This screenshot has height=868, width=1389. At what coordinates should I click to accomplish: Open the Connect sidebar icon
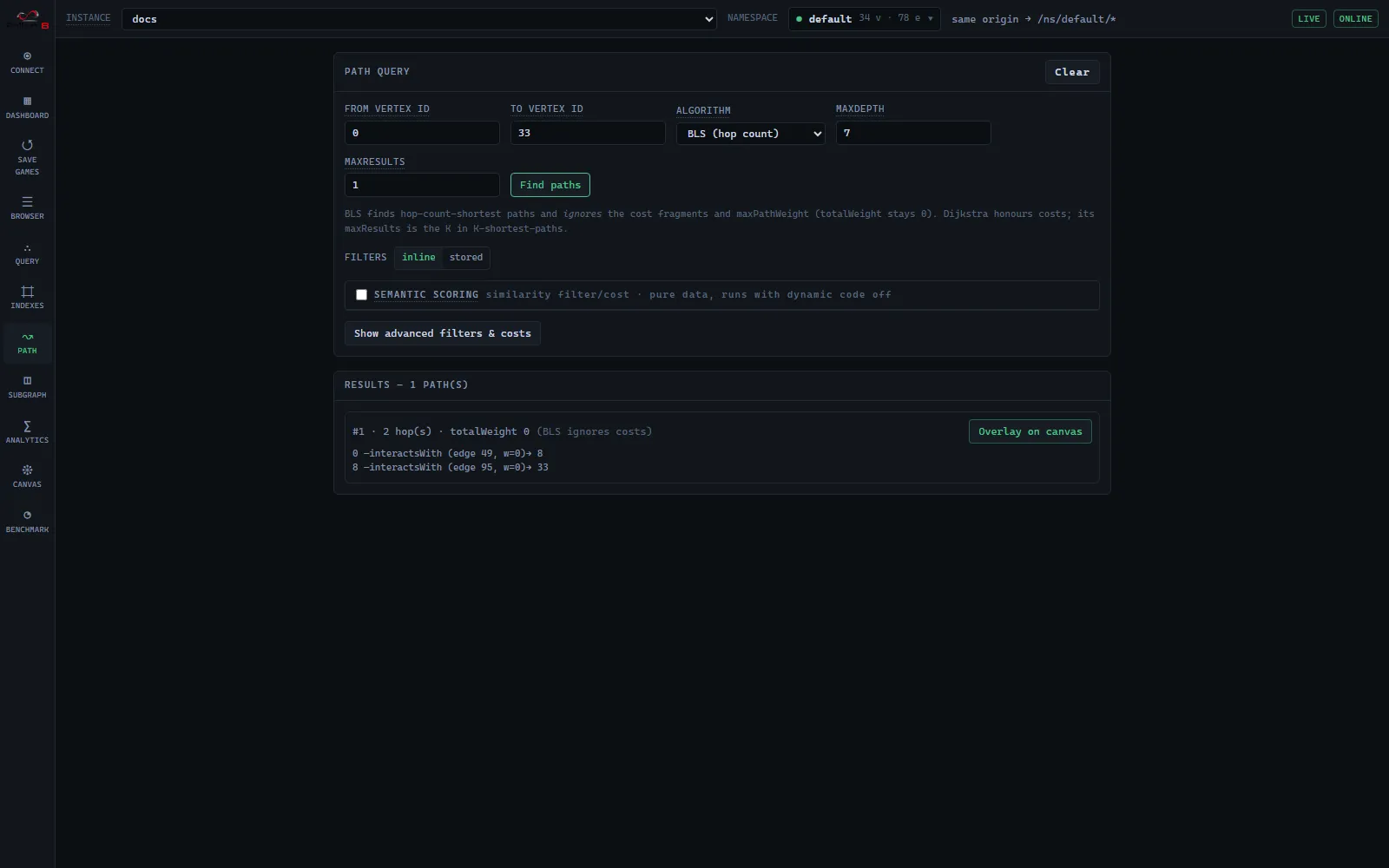27,62
